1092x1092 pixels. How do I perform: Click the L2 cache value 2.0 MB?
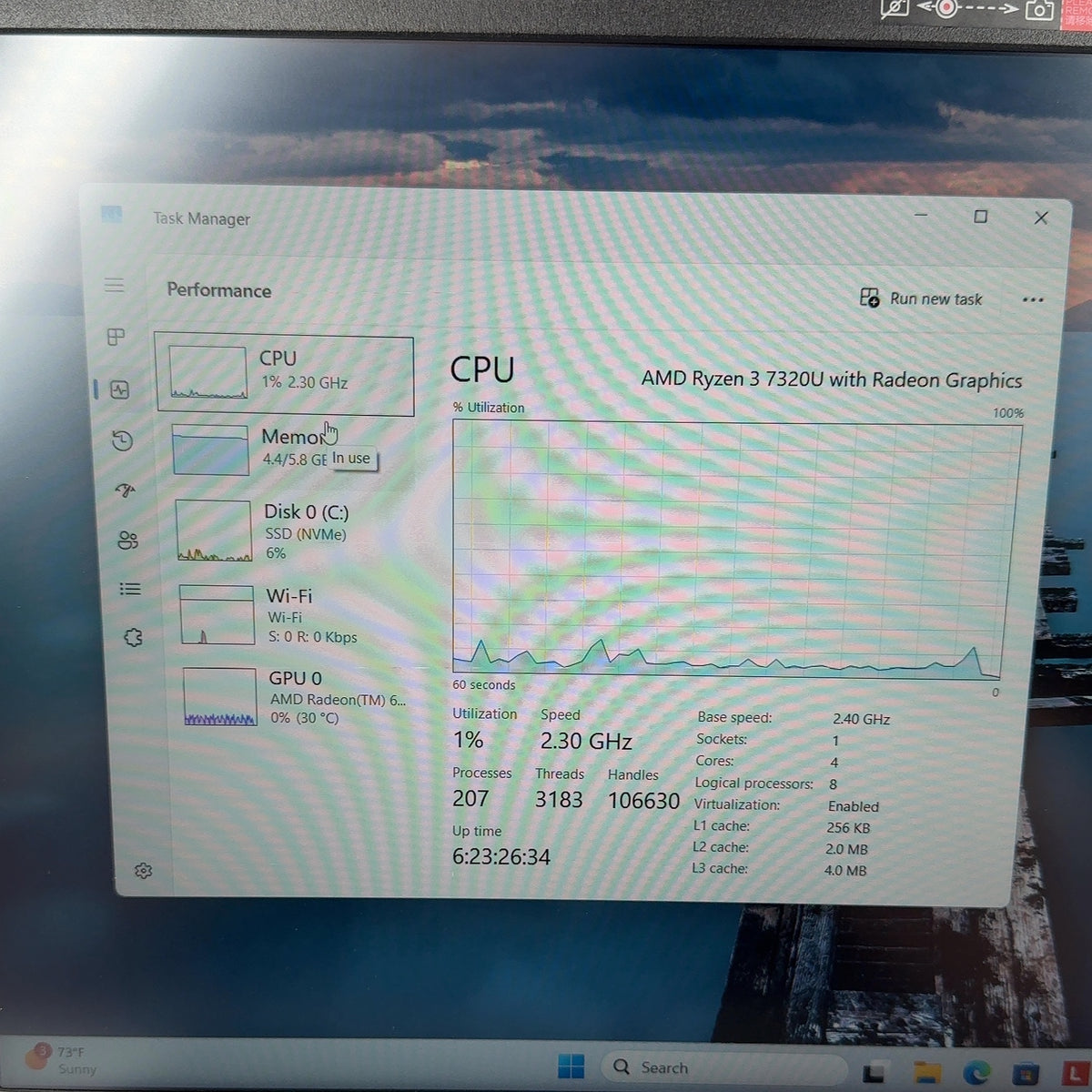(x=846, y=849)
